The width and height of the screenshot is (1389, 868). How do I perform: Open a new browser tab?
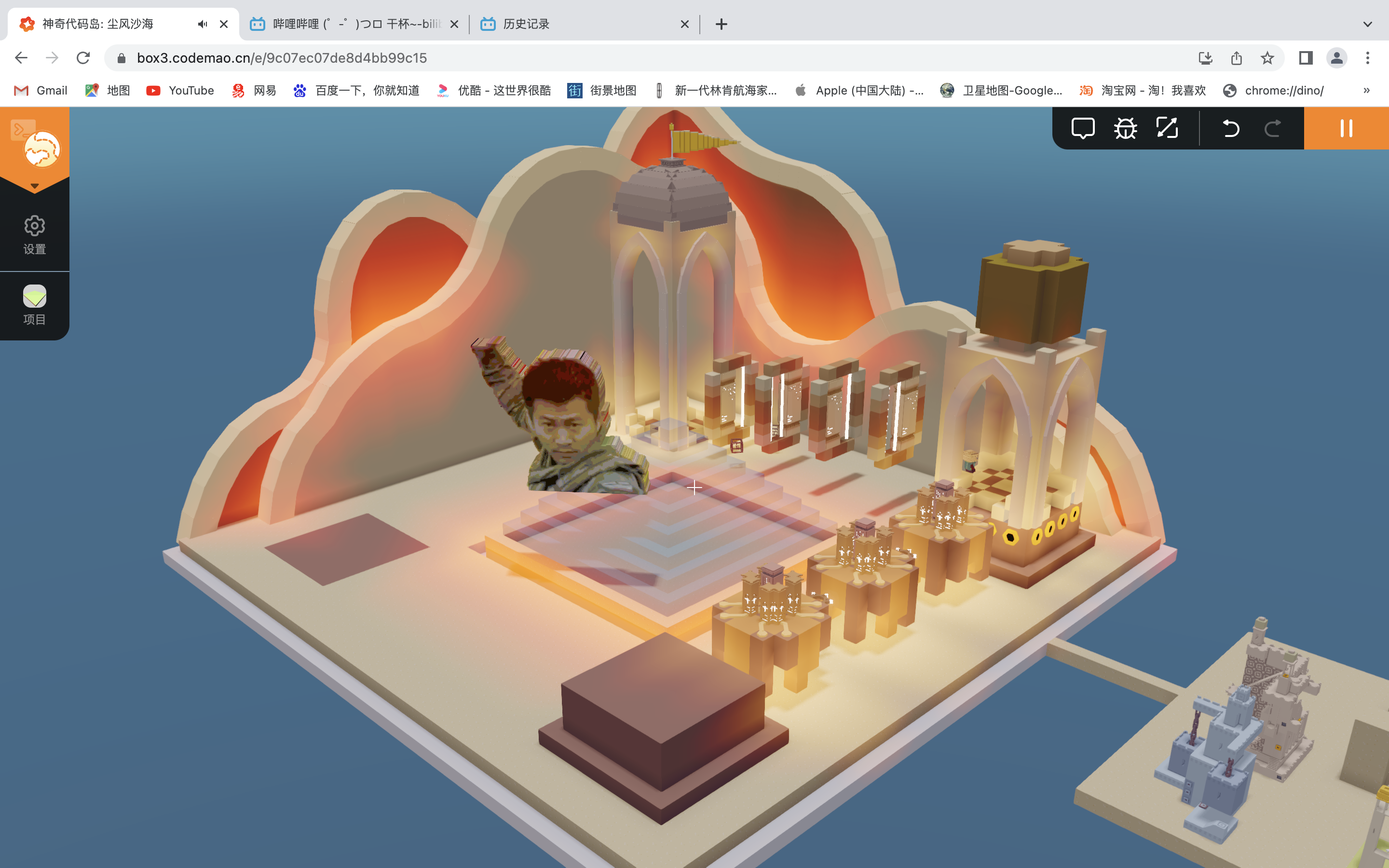coord(722,24)
